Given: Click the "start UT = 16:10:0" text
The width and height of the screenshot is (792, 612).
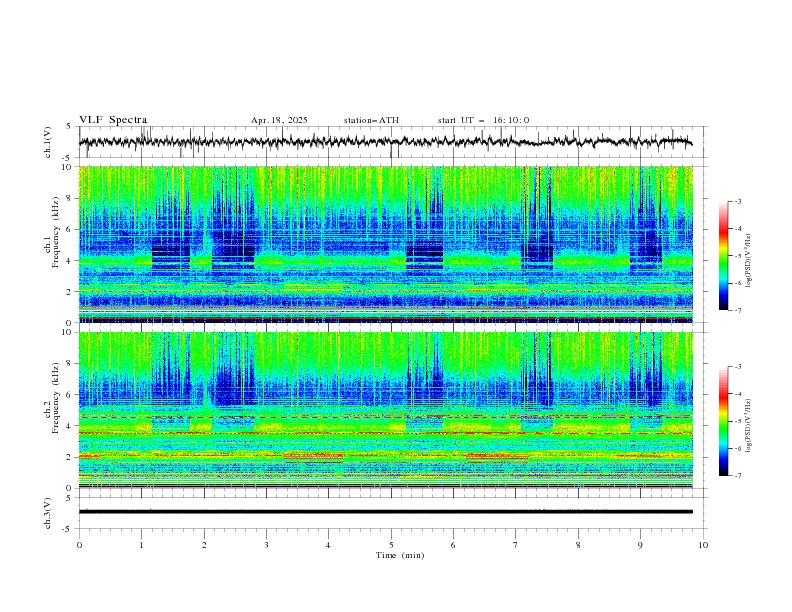Looking at the screenshot, I should click(483, 120).
